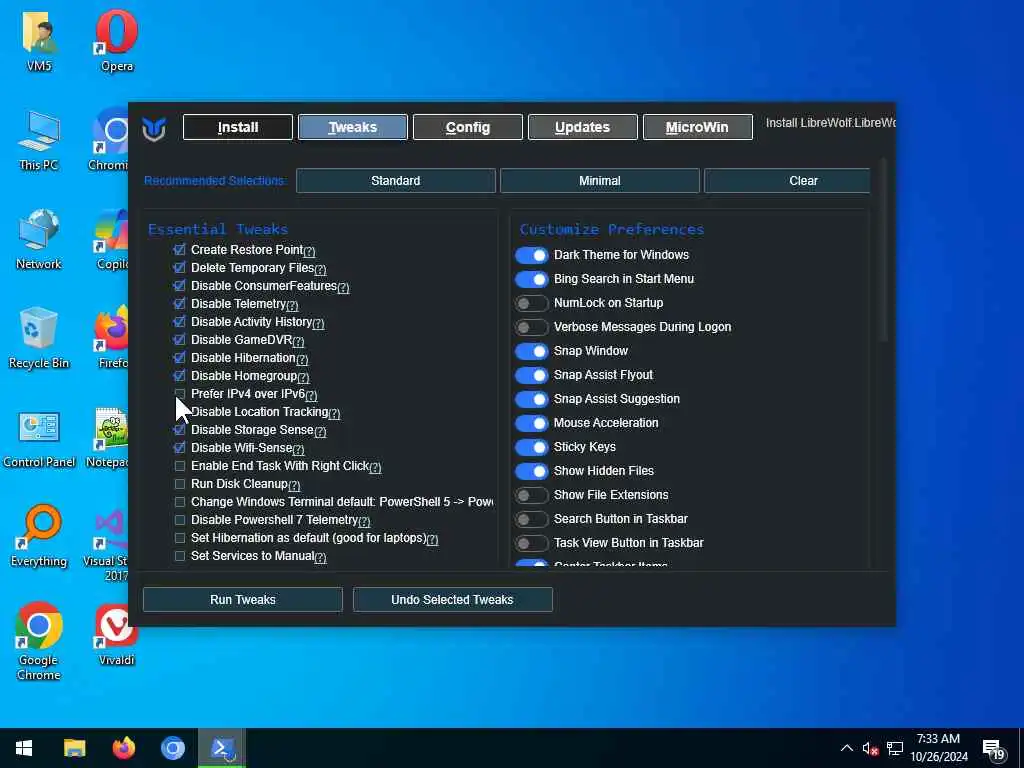This screenshot has width=1024, height=768.
Task: Click the Run Tweaks button
Action: pos(243,600)
